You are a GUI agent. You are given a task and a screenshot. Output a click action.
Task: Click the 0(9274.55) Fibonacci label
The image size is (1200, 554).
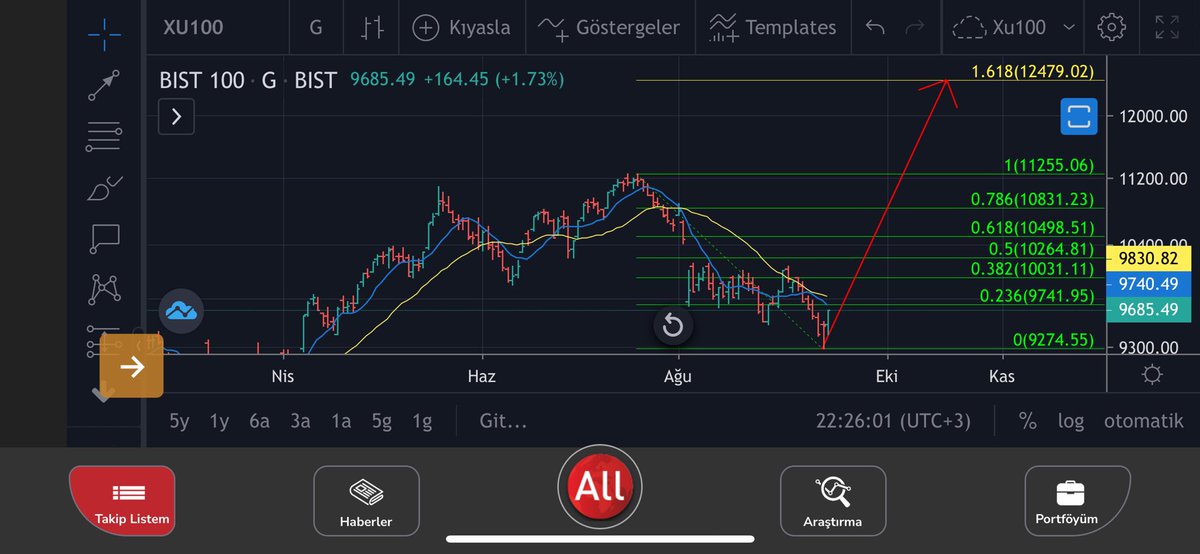point(1054,341)
